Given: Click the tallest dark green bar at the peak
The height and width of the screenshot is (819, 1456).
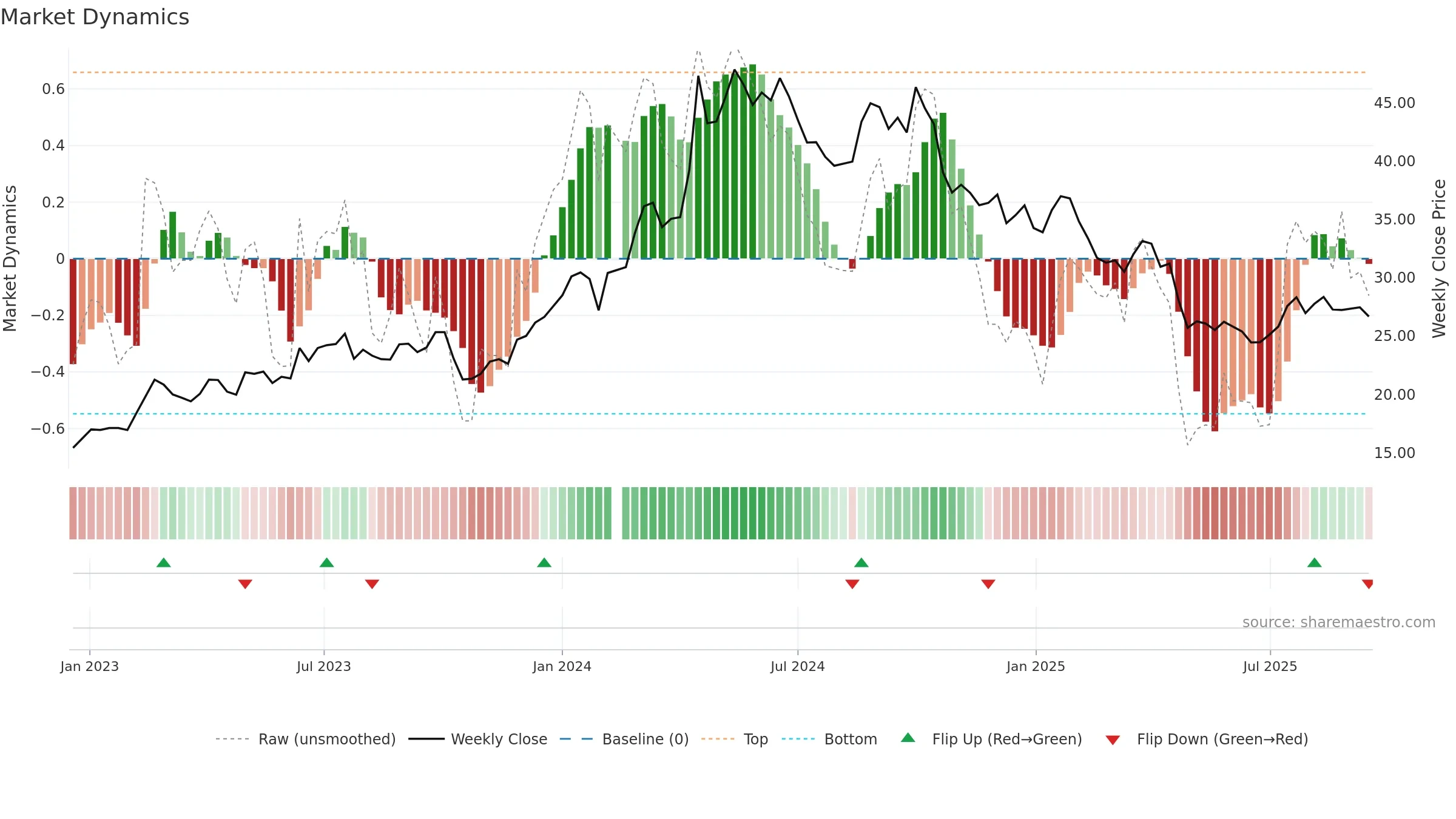Looking at the screenshot, I should [x=753, y=161].
